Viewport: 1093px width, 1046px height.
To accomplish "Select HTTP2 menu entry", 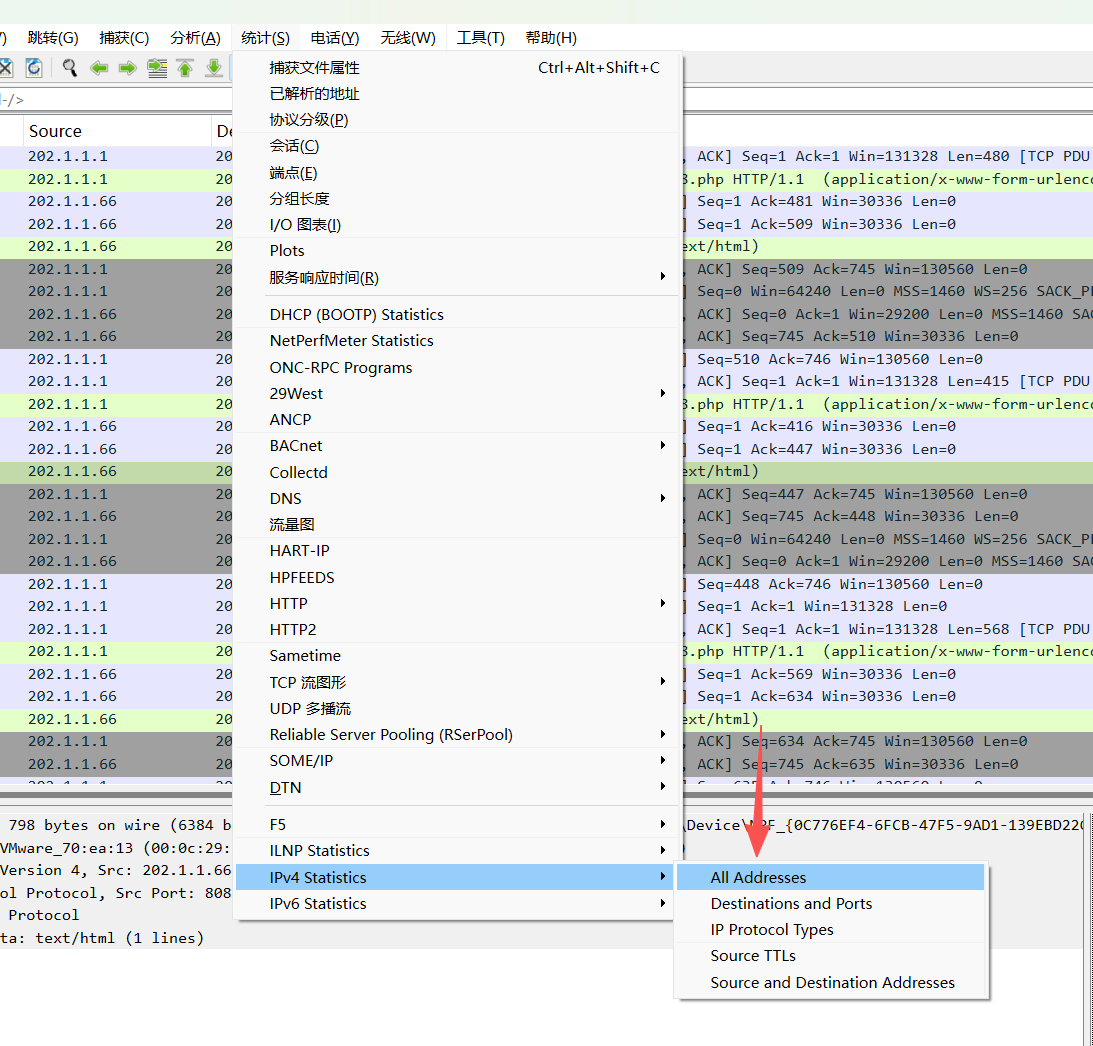I will point(457,630).
